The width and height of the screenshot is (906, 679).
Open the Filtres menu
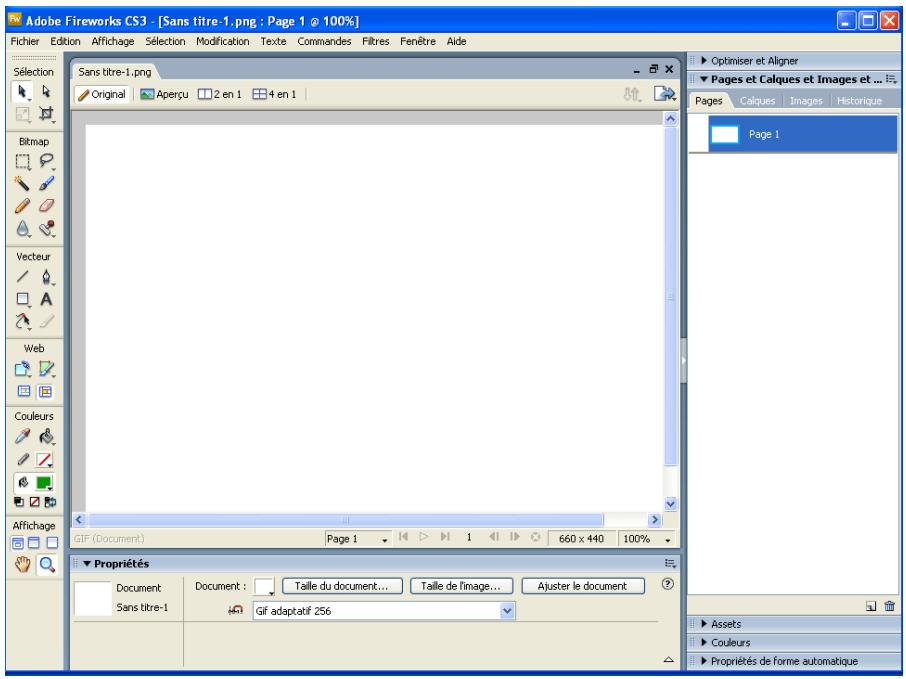click(376, 41)
